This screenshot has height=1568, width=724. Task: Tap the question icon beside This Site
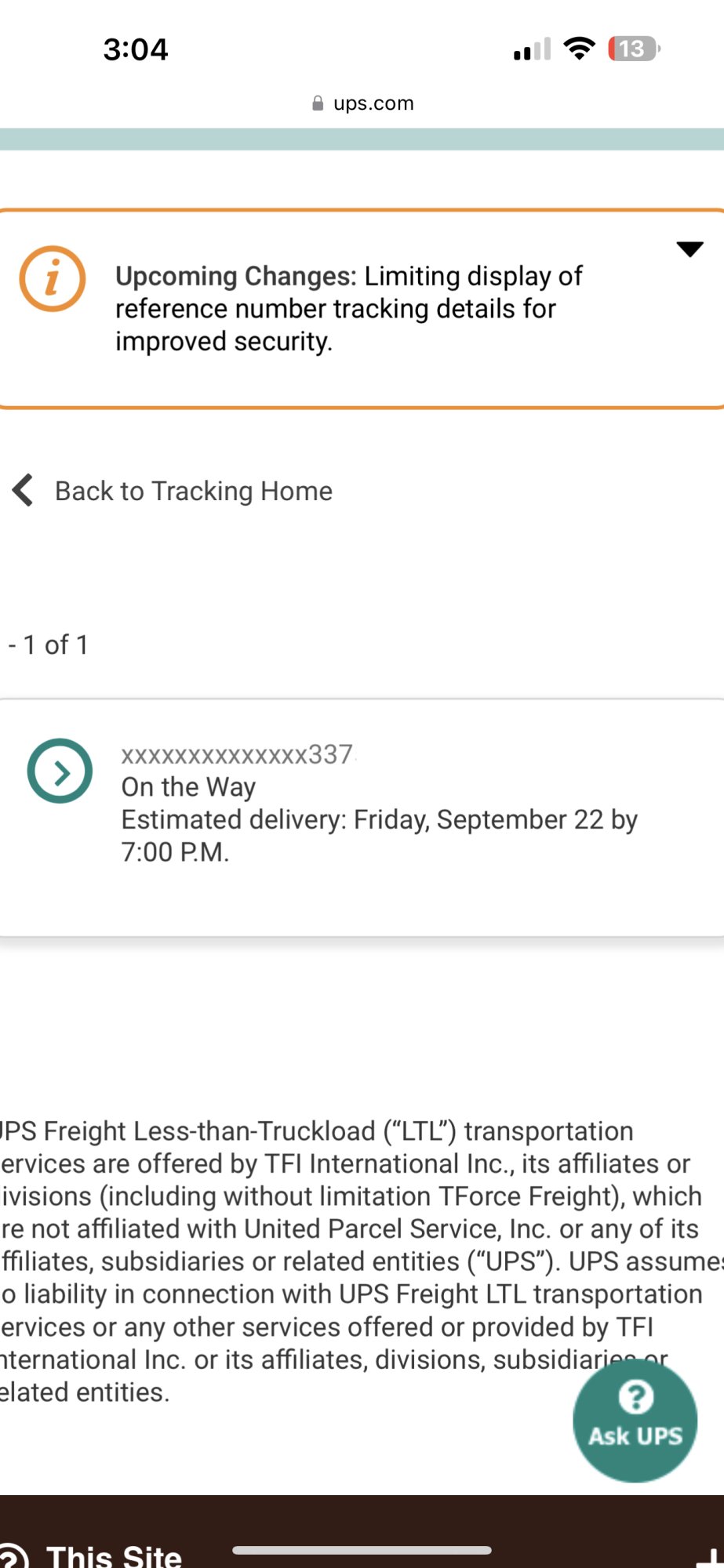(13, 1559)
